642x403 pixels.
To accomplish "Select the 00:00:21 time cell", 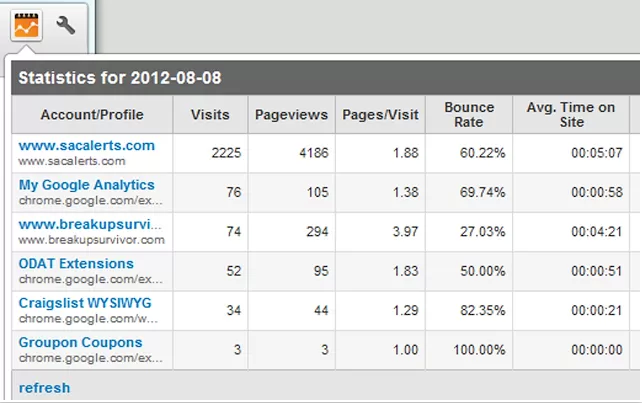I will click(597, 310).
